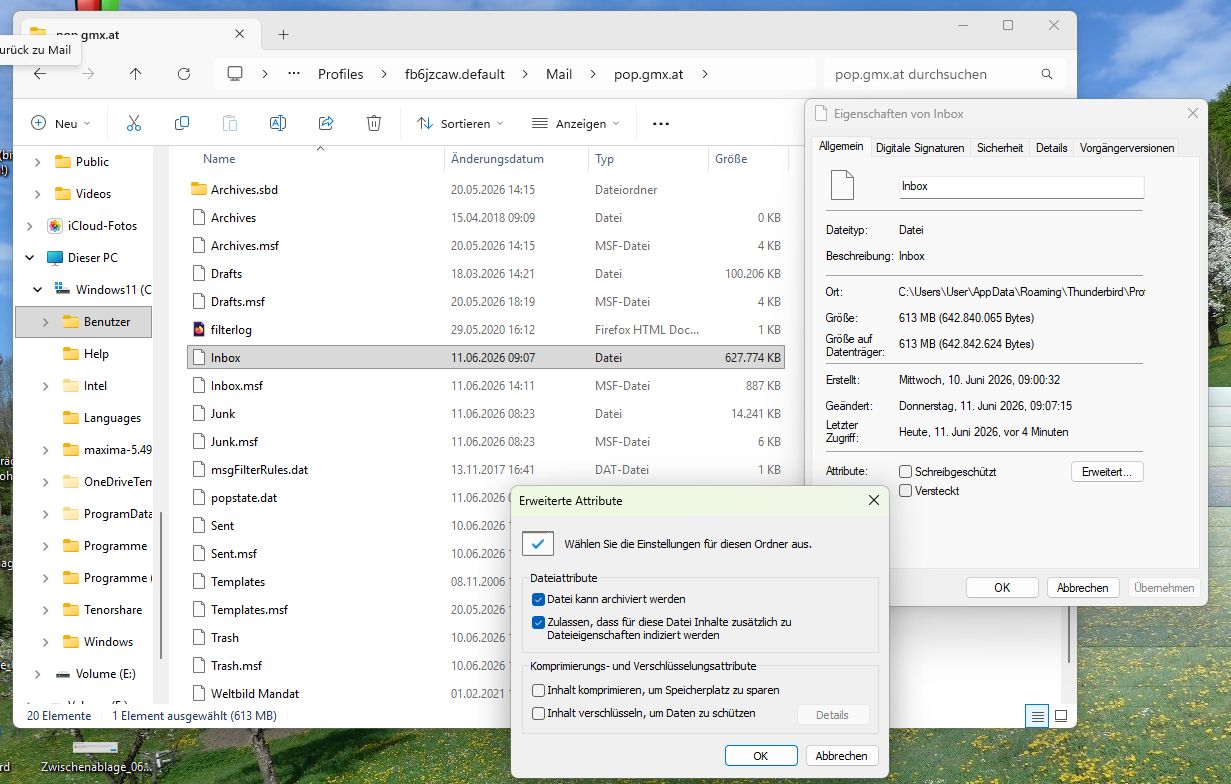The height and width of the screenshot is (784, 1231).
Task: Open the Anzeigen dropdown
Action: pyautogui.click(x=576, y=123)
